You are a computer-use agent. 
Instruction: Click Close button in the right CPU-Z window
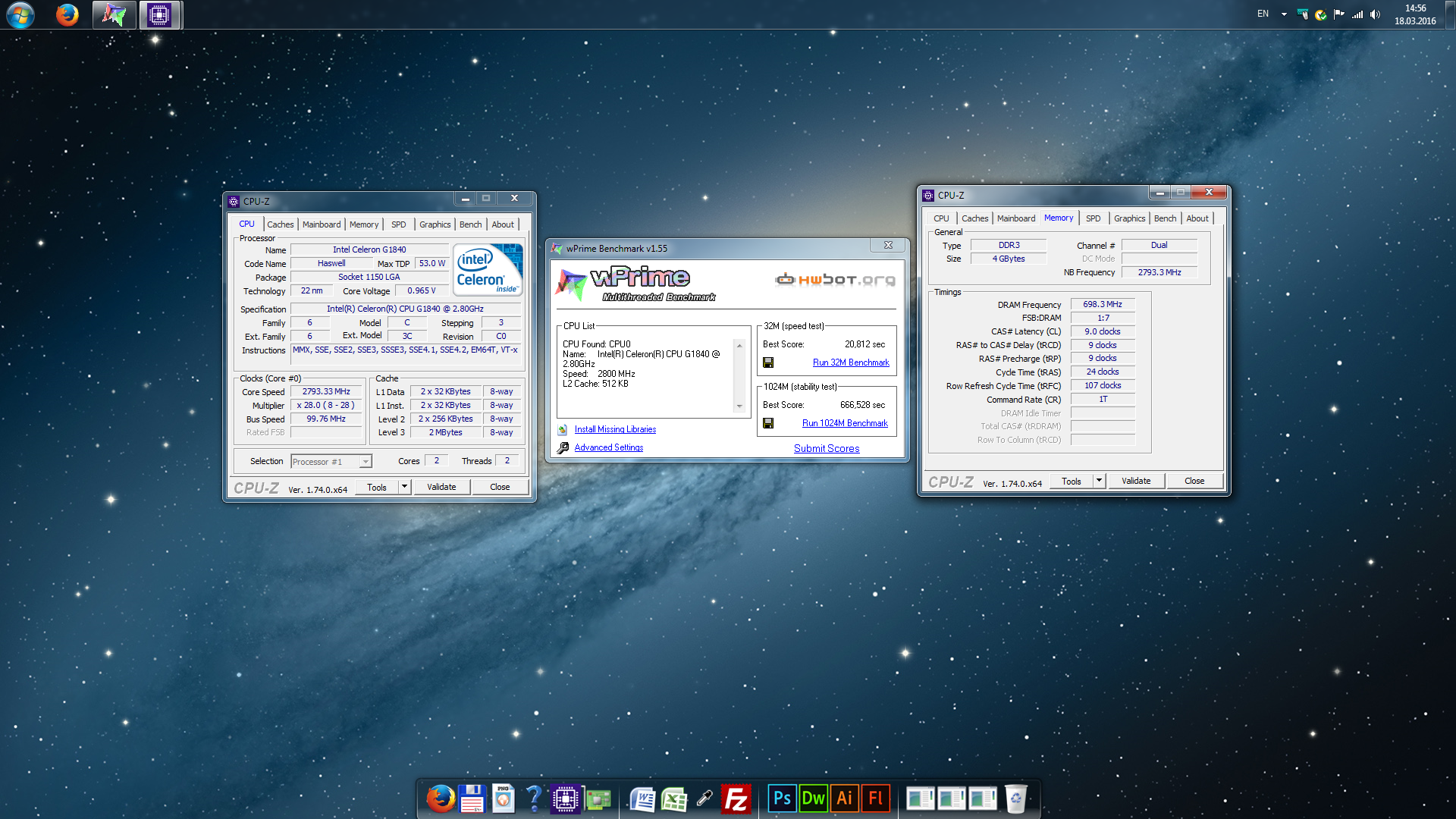1194,481
